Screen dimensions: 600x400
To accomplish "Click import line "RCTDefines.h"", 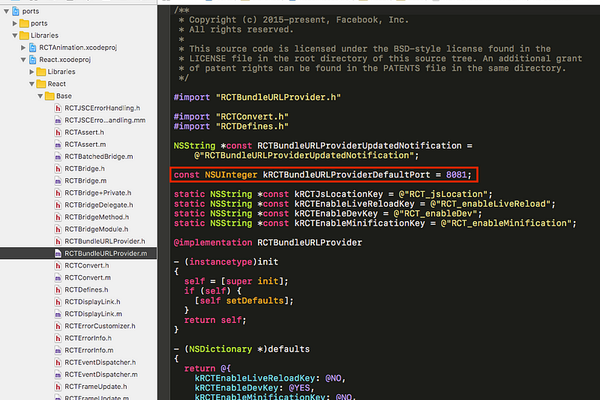I will (231, 126).
